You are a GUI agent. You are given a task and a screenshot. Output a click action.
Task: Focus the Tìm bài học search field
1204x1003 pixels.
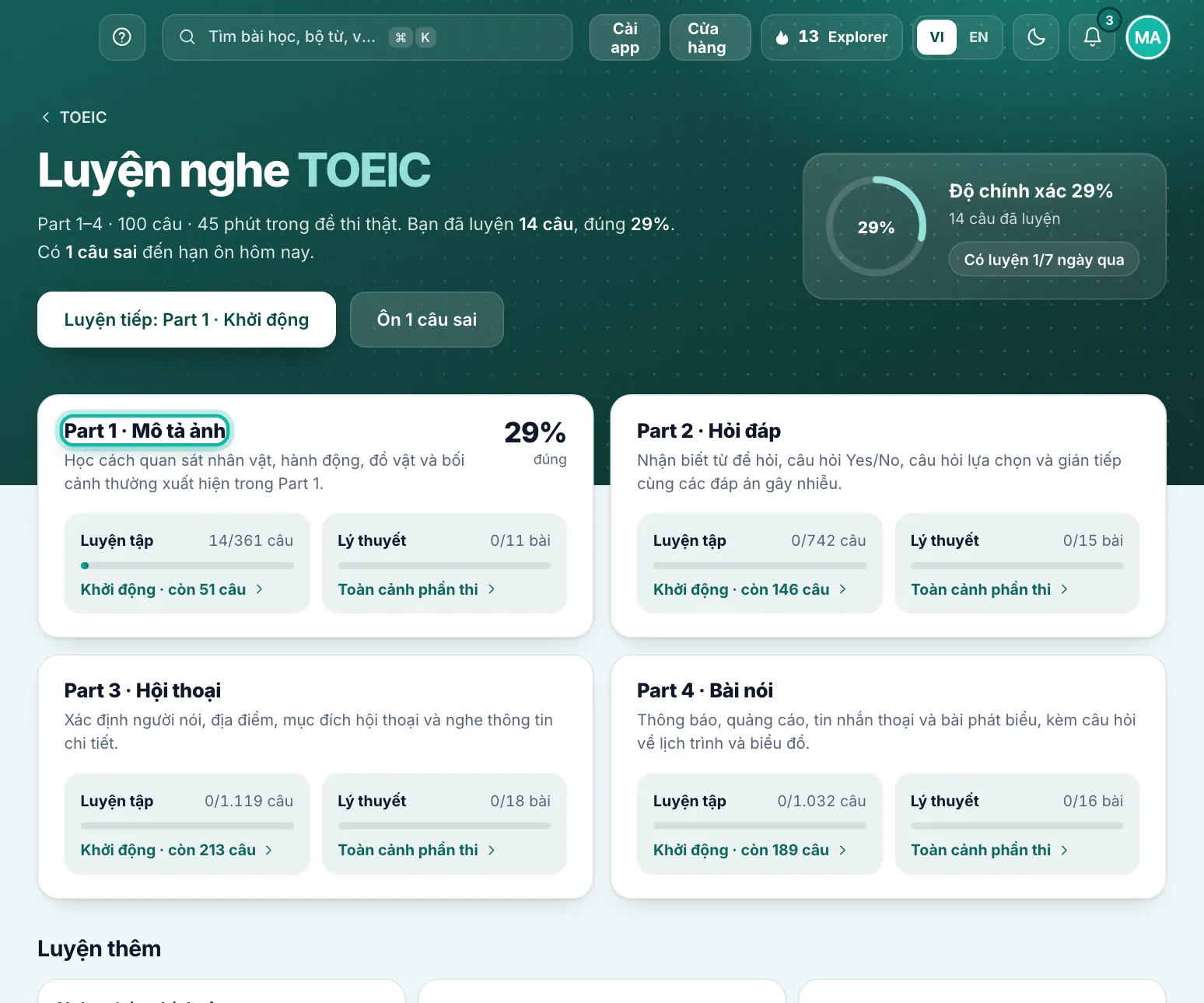tap(367, 37)
